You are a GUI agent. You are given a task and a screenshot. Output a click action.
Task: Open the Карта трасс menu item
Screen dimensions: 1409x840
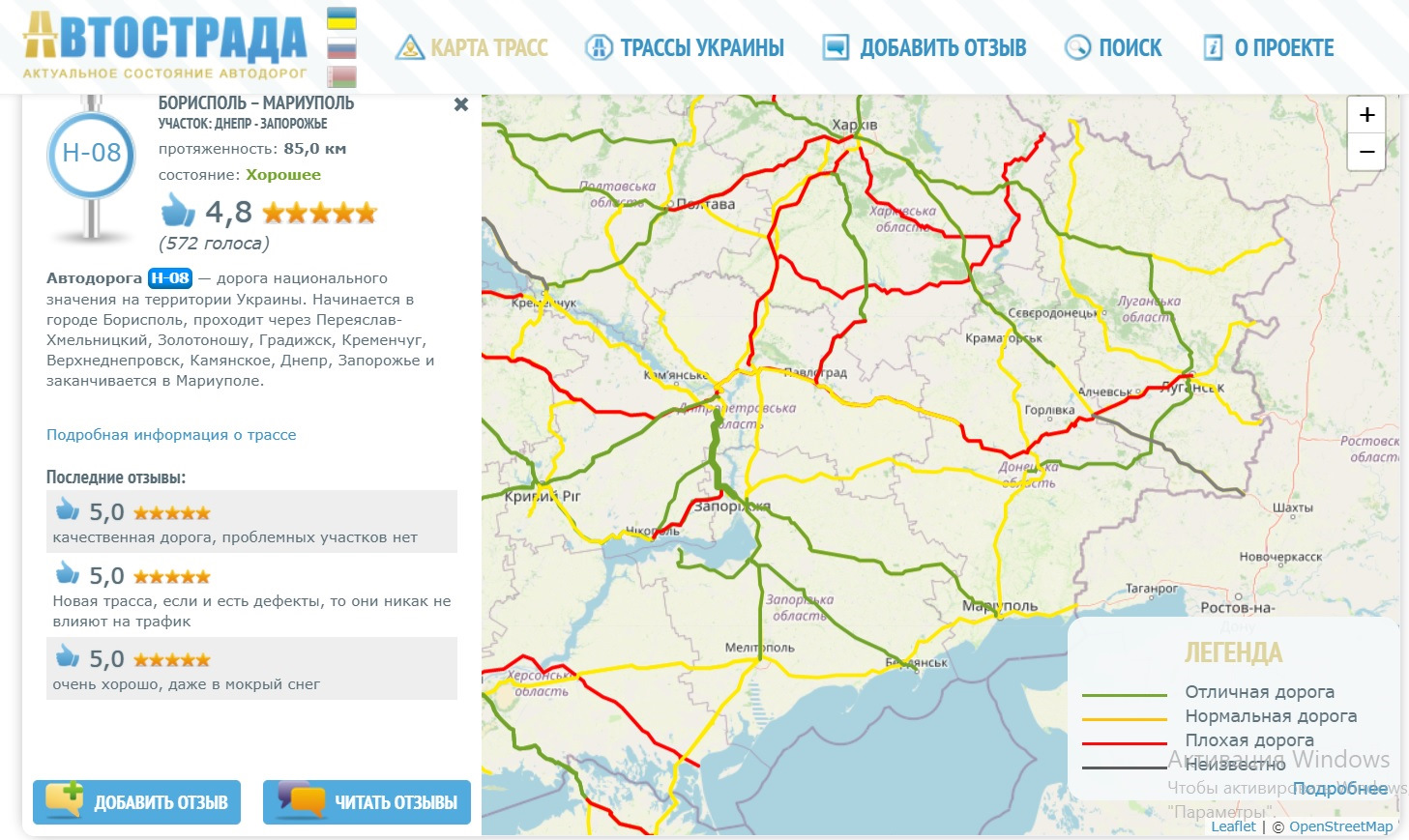point(472,47)
